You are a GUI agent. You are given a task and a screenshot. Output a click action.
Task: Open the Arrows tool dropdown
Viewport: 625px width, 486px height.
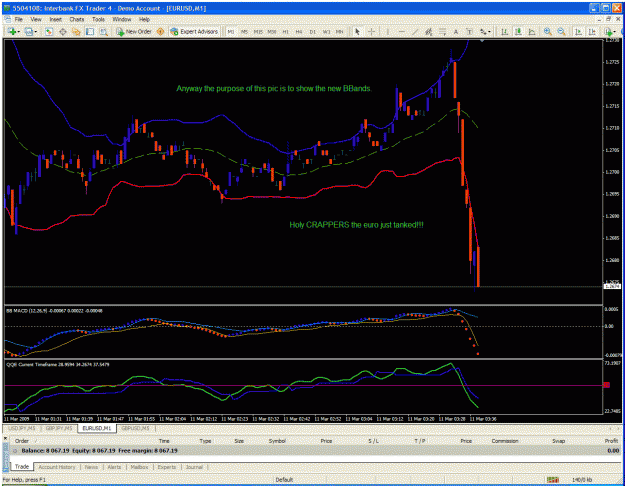485,31
